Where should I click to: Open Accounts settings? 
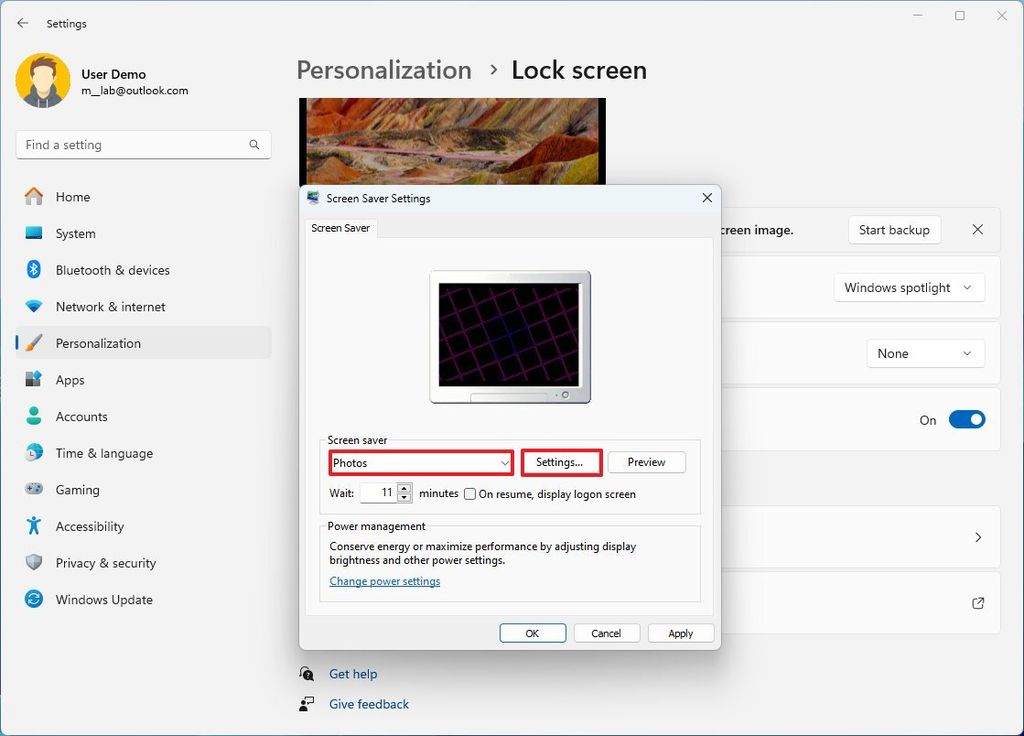(81, 416)
